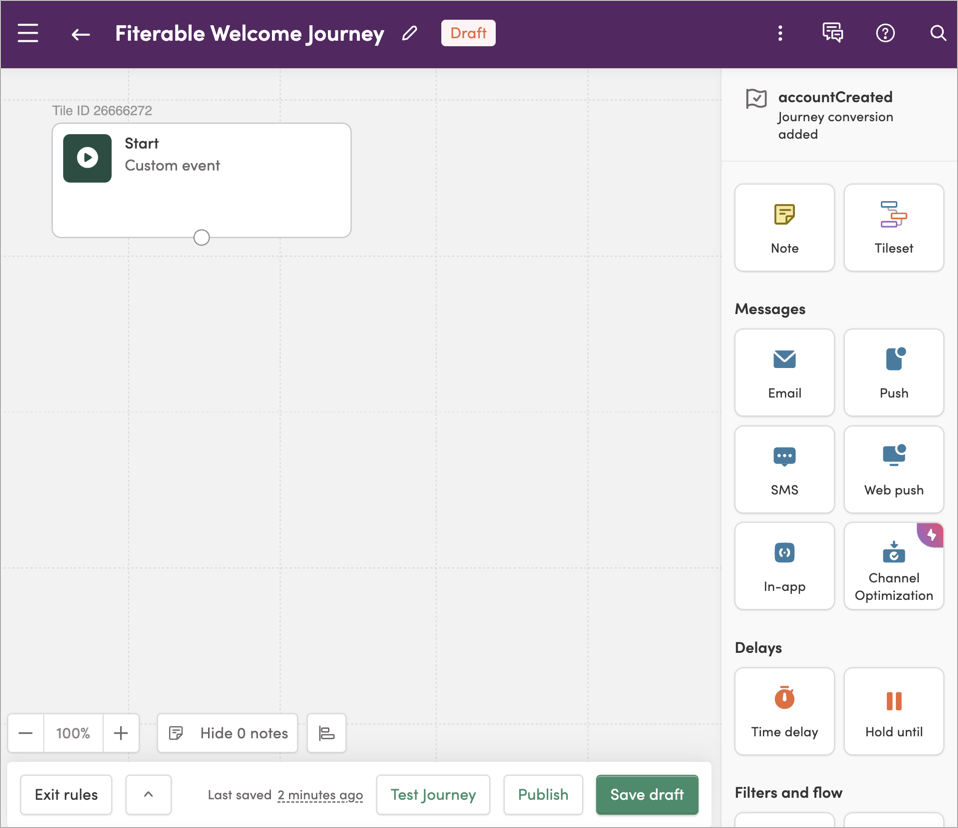The width and height of the screenshot is (958, 828).
Task: Click the 100% zoom level value
Action: (x=73, y=733)
